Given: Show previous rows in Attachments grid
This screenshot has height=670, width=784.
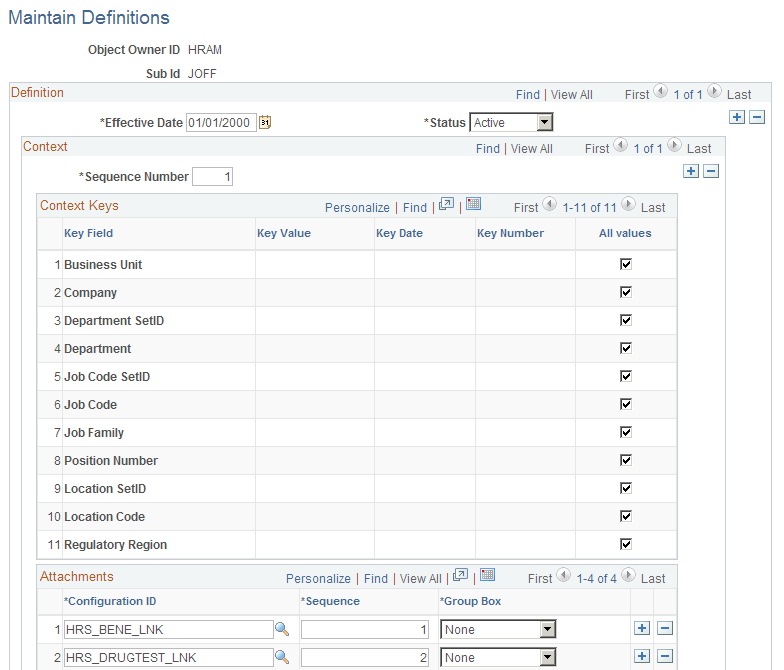Looking at the screenshot, I should pyautogui.click(x=564, y=576).
